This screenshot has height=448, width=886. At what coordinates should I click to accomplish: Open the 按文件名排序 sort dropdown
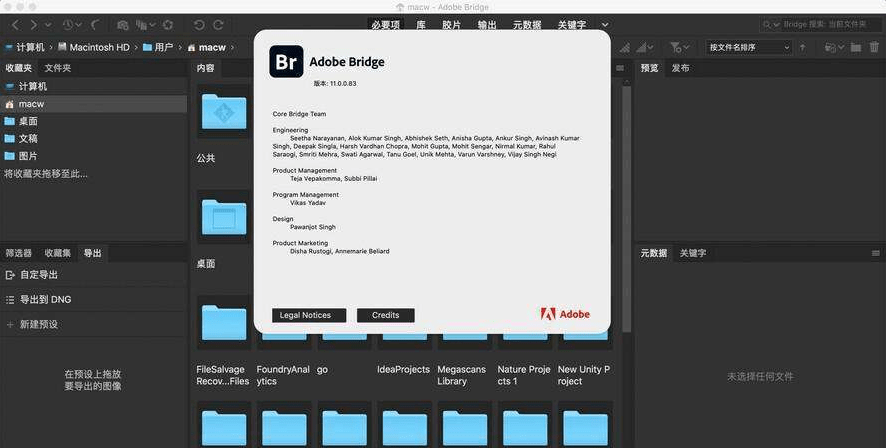(x=748, y=47)
